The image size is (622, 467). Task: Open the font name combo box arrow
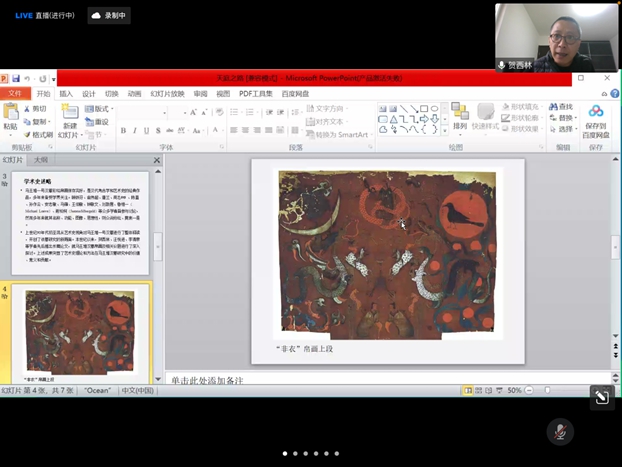pyautogui.click(x=164, y=113)
